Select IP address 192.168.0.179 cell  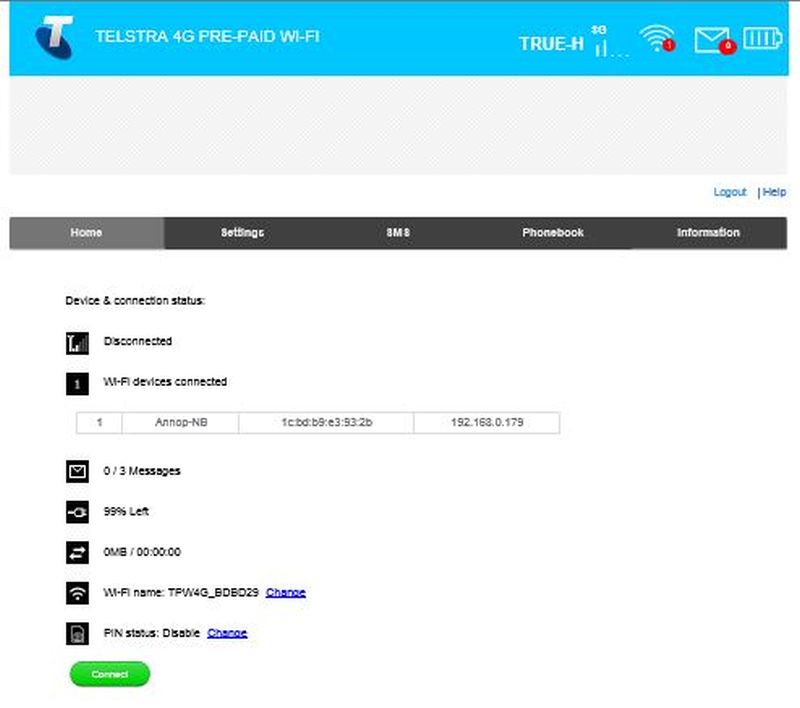[x=487, y=423]
